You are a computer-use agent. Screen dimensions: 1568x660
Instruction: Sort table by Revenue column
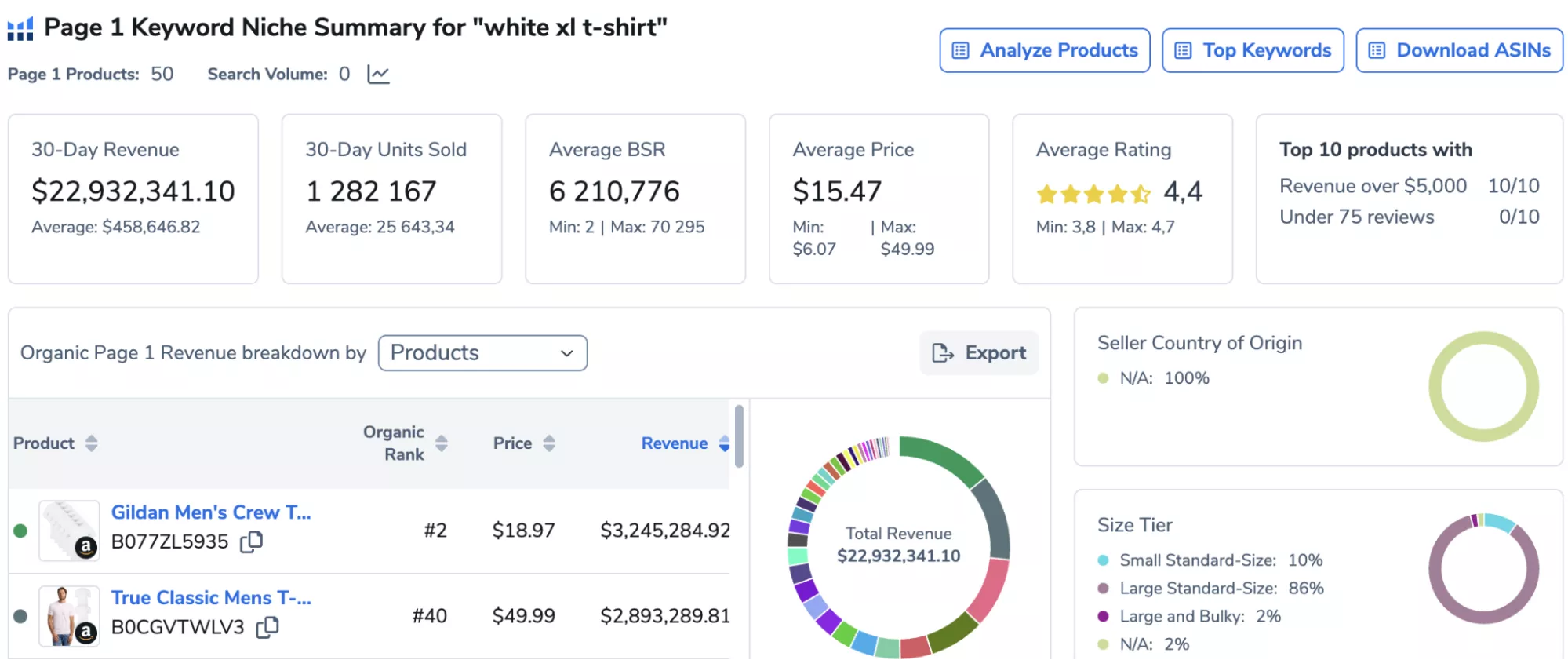724,443
